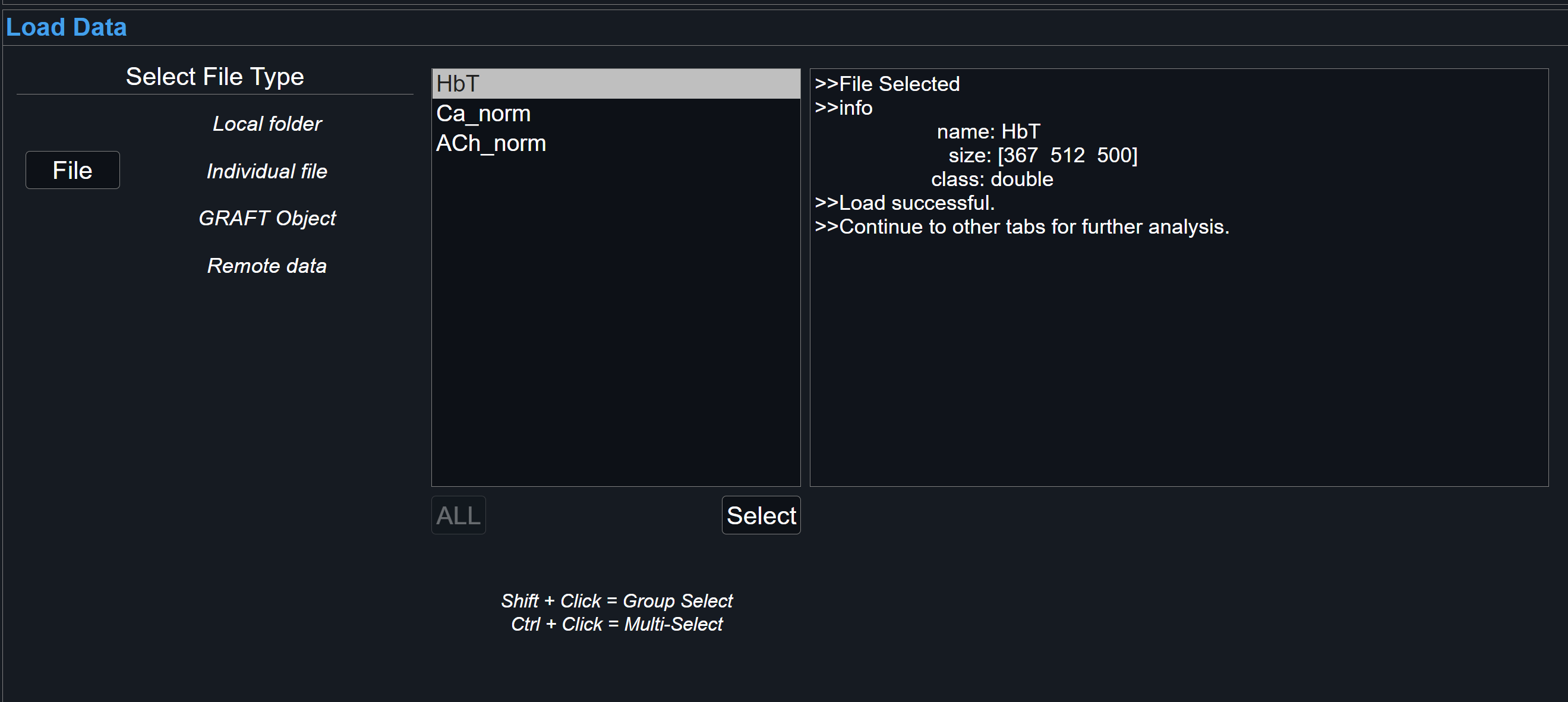This screenshot has width=1568, height=702.
Task: Select Ca_norm from file list
Action: pyautogui.click(x=614, y=113)
